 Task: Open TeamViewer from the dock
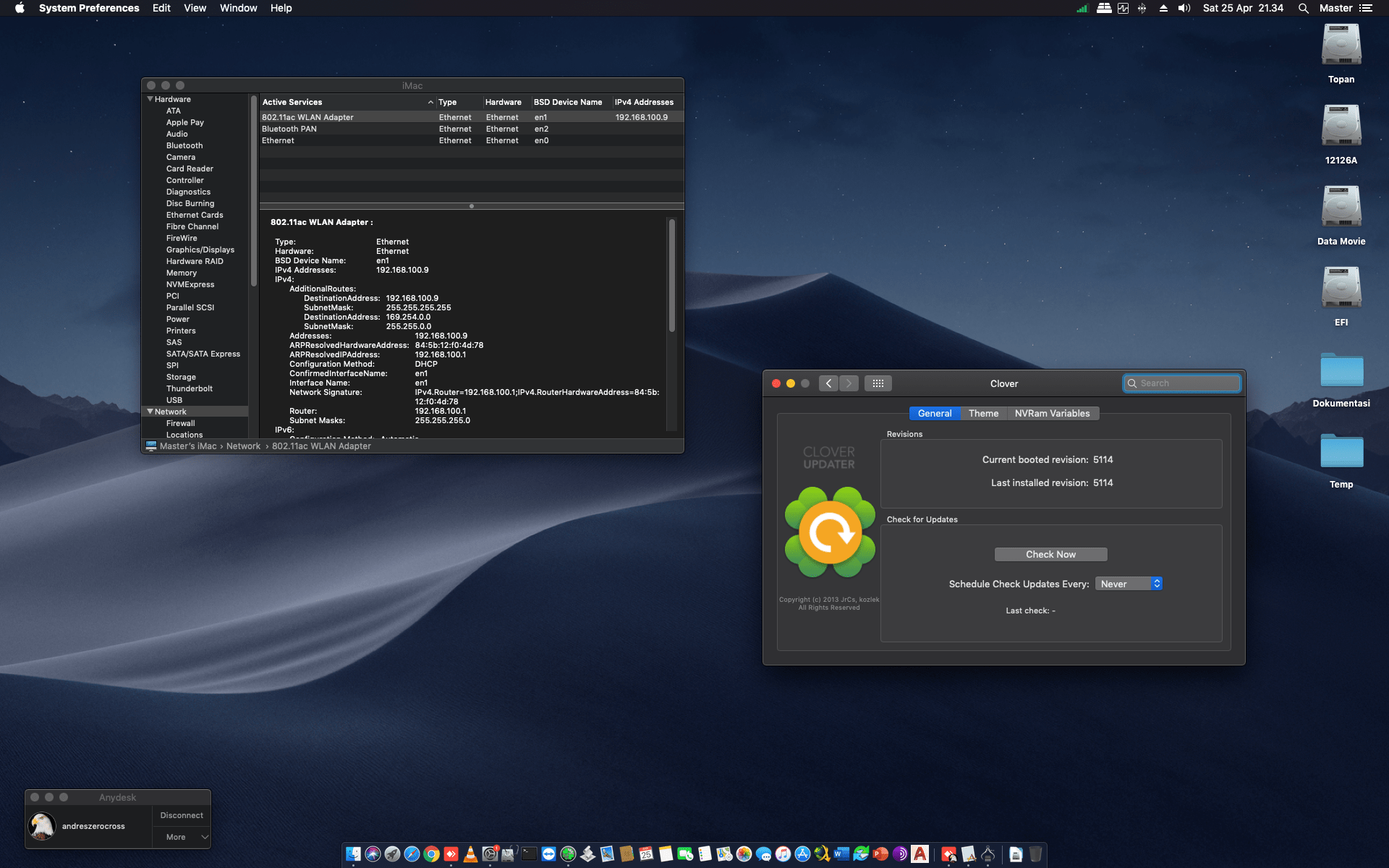coord(548,854)
